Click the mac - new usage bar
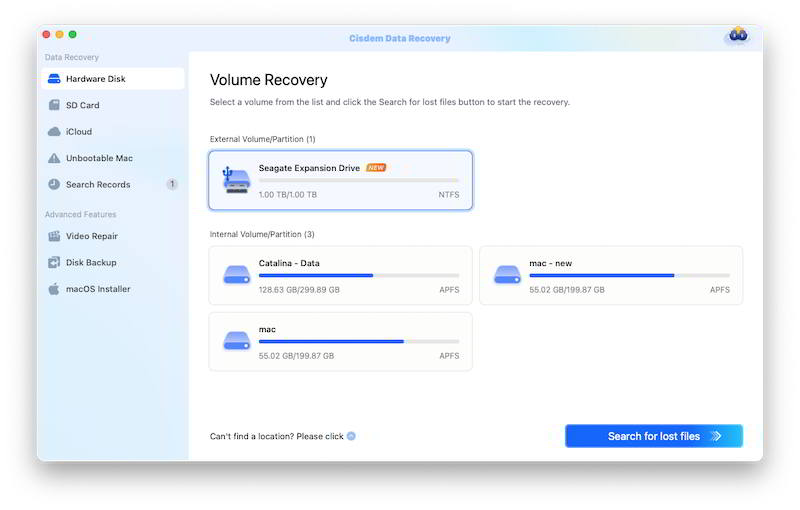Viewport: 800px width, 510px height. coord(630,275)
